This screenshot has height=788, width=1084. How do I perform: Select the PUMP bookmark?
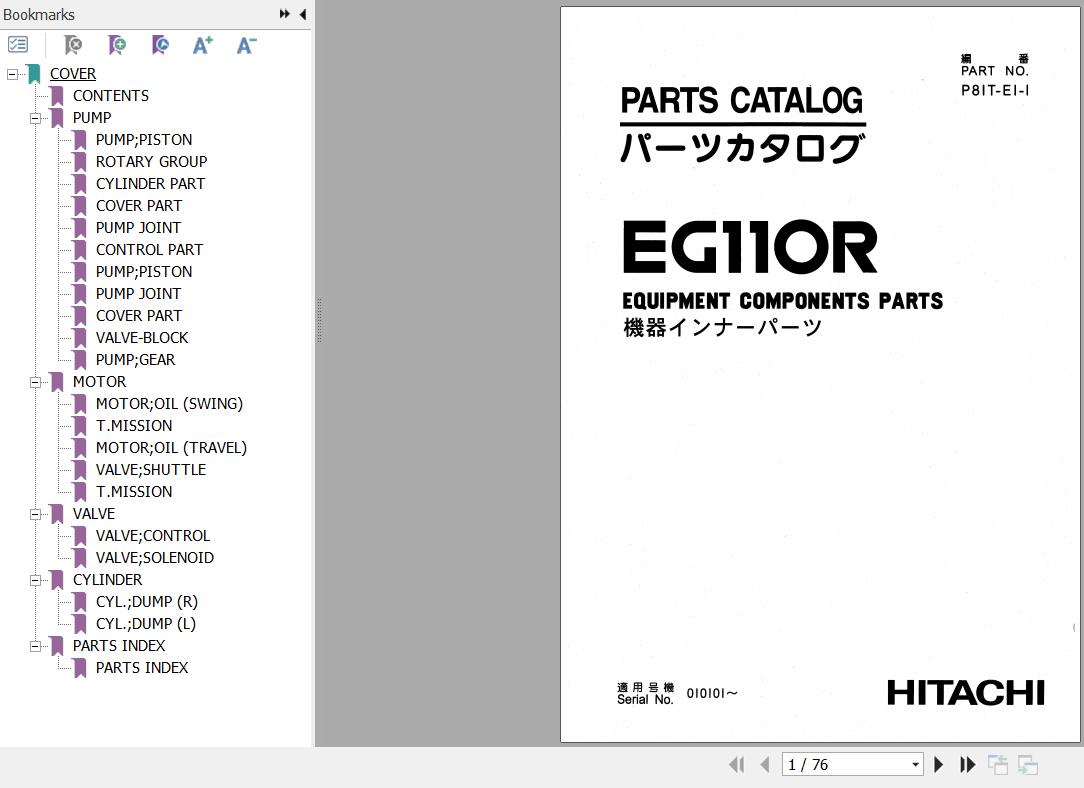[92, 118]
